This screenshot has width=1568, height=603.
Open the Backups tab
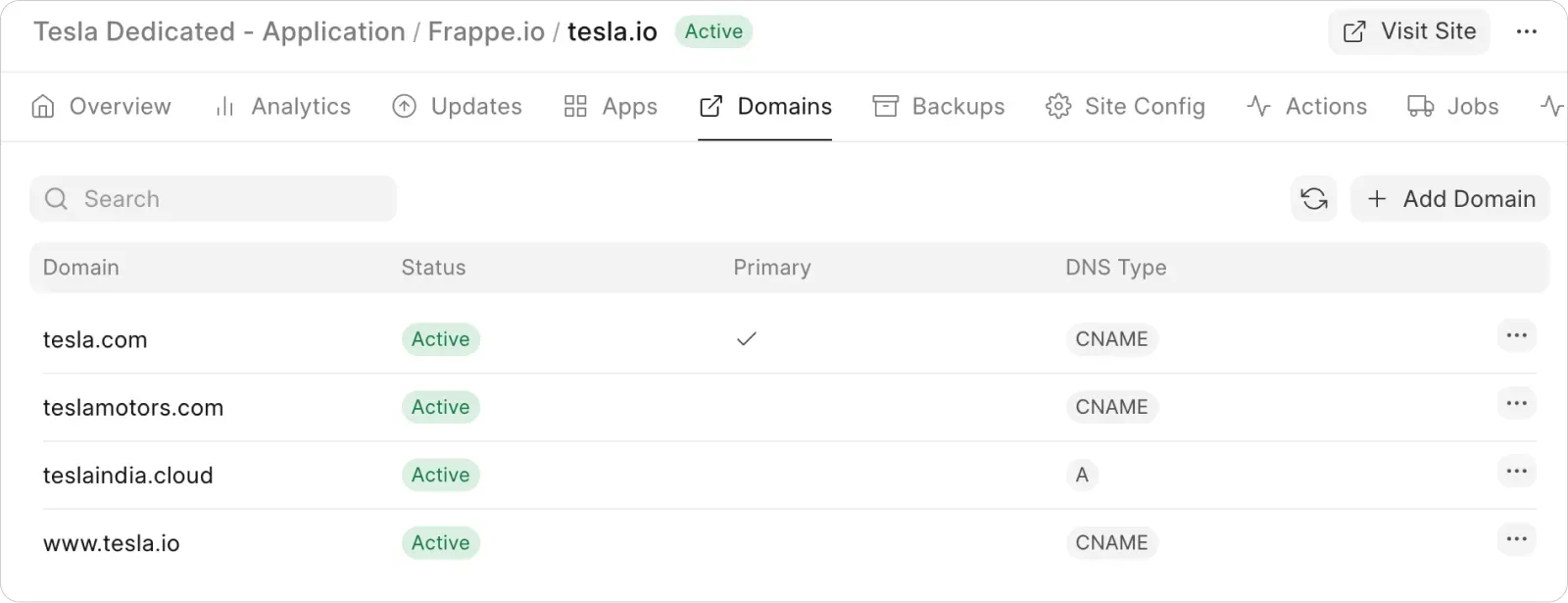coord(939,106)
